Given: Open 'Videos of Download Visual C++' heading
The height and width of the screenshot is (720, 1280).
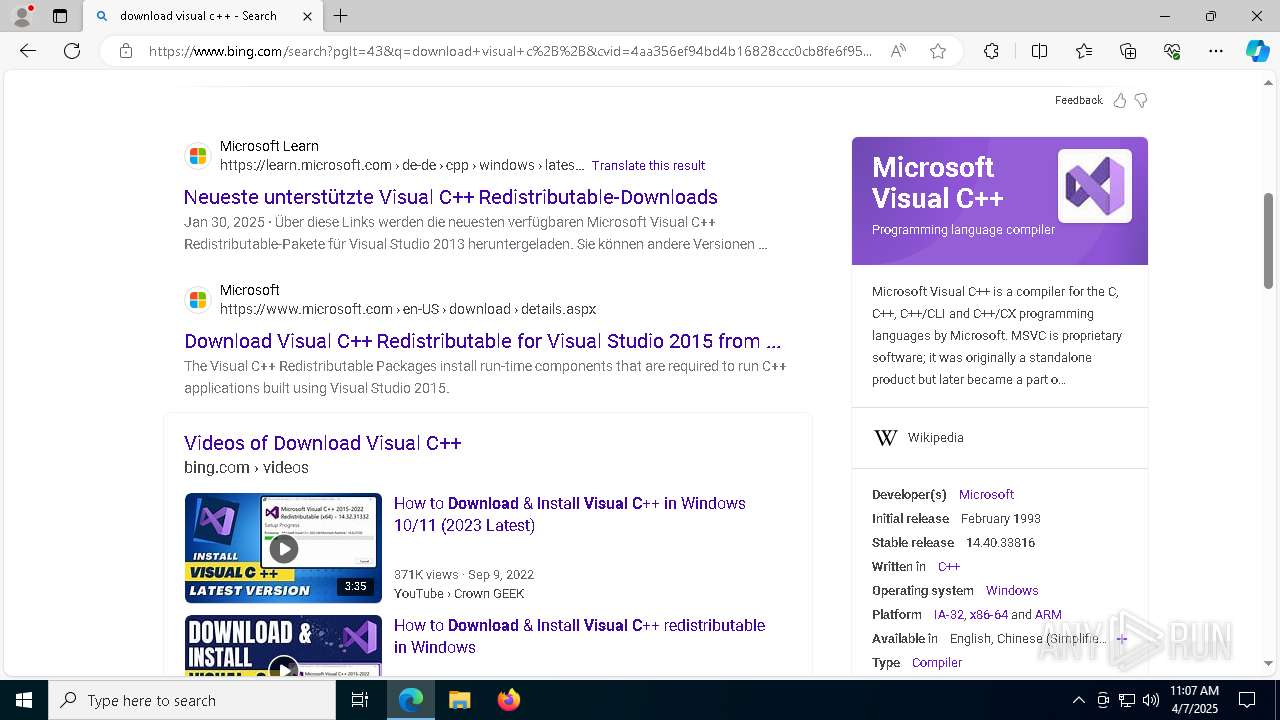Looking at the screenshot, I should pyautogui.click(x=322, y=443).
